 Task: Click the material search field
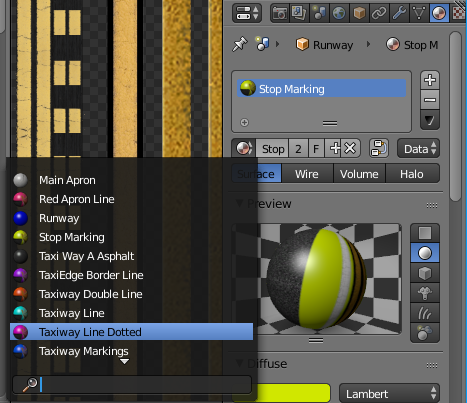132,385
